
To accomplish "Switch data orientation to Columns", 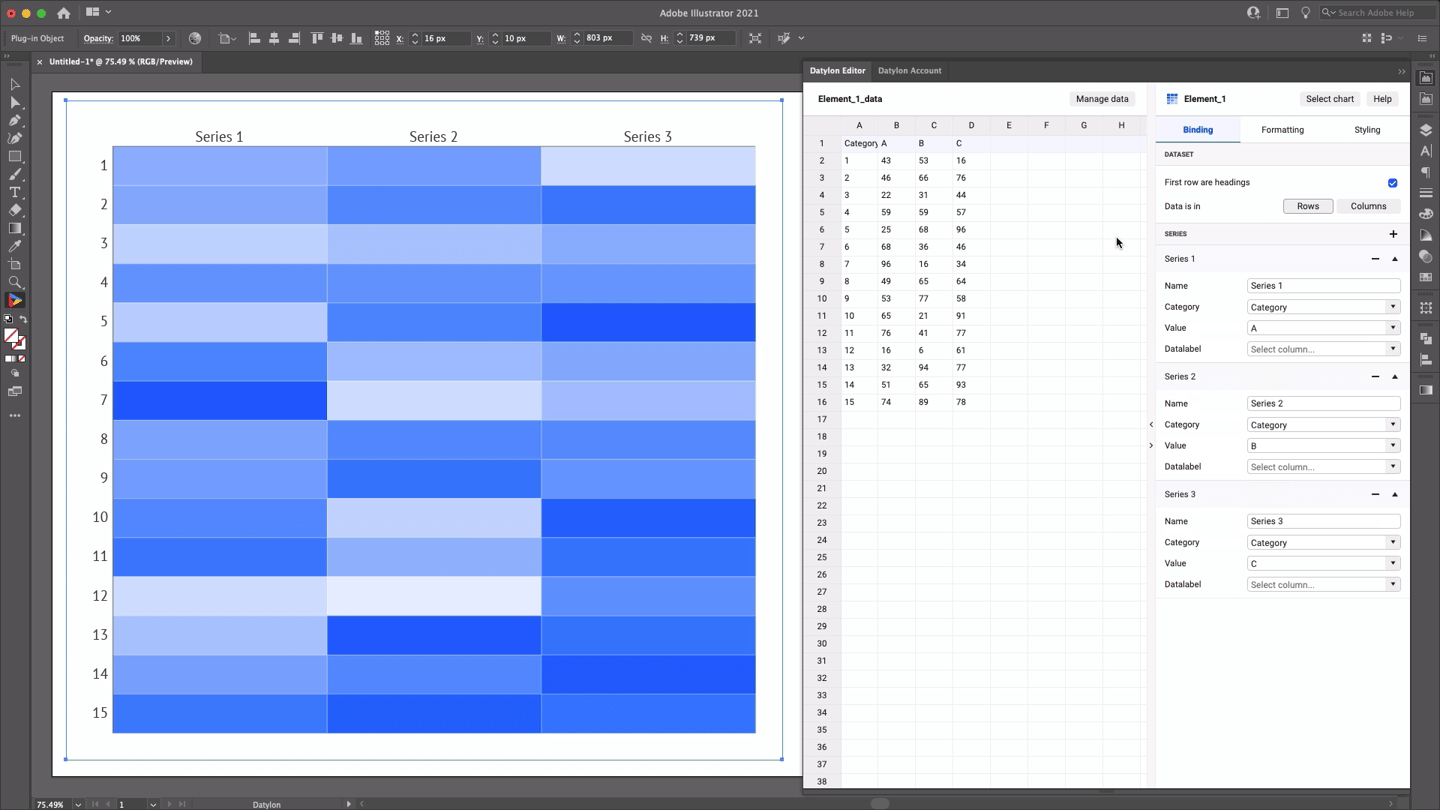I will [1368, 206].
